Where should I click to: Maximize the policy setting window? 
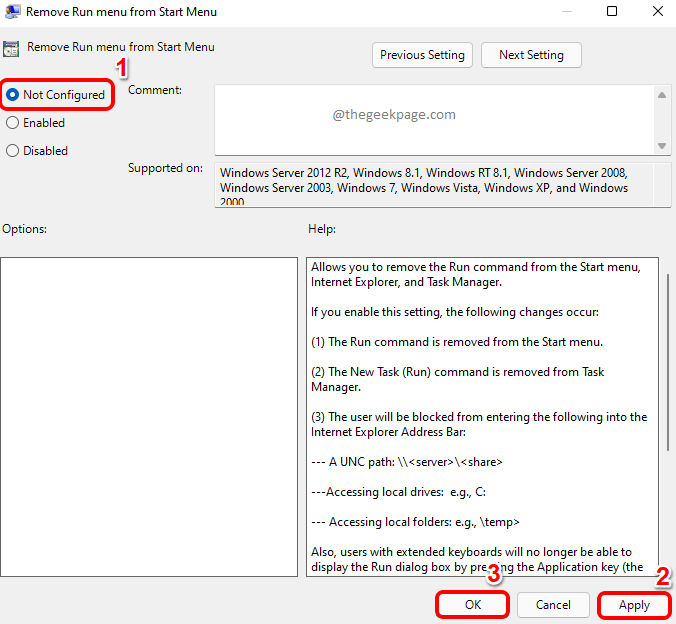pos(612,12)
